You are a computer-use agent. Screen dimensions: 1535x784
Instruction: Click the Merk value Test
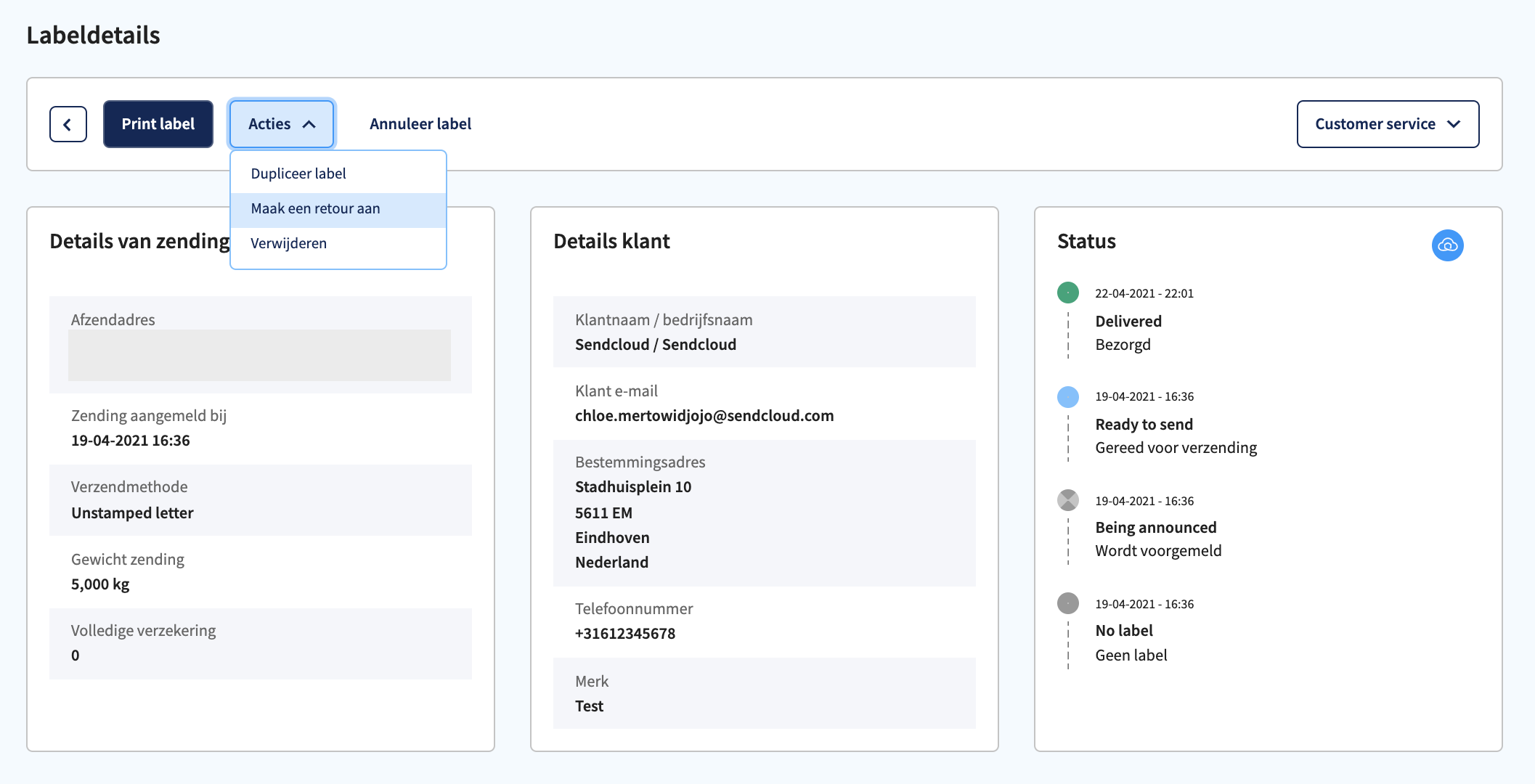pos(590,706)
